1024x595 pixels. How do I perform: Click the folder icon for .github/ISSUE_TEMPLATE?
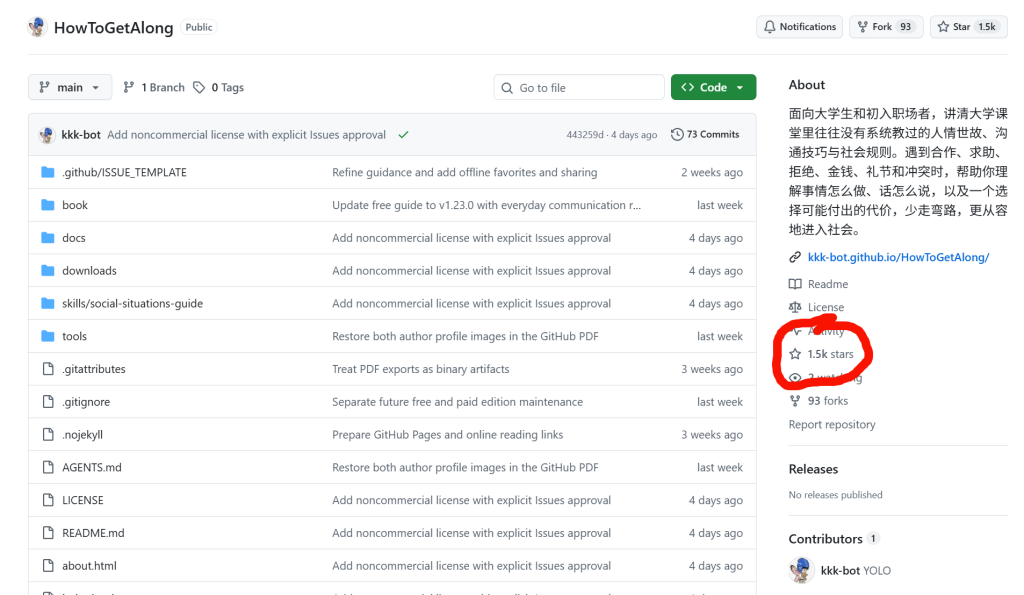[48, 172]
